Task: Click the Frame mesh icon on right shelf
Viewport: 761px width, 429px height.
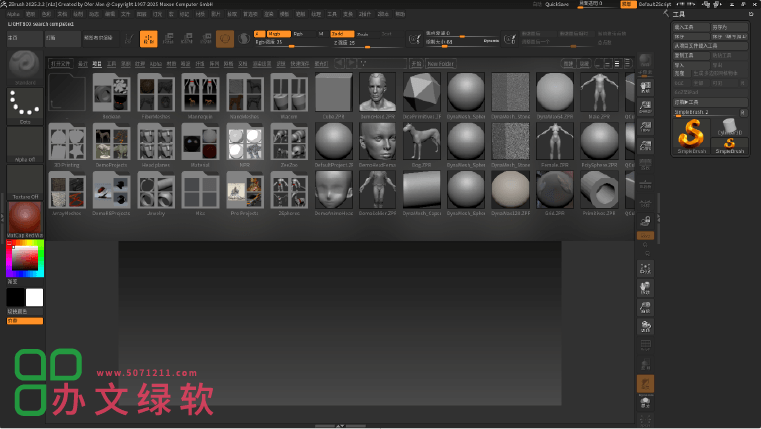Action: pos(645,268)
